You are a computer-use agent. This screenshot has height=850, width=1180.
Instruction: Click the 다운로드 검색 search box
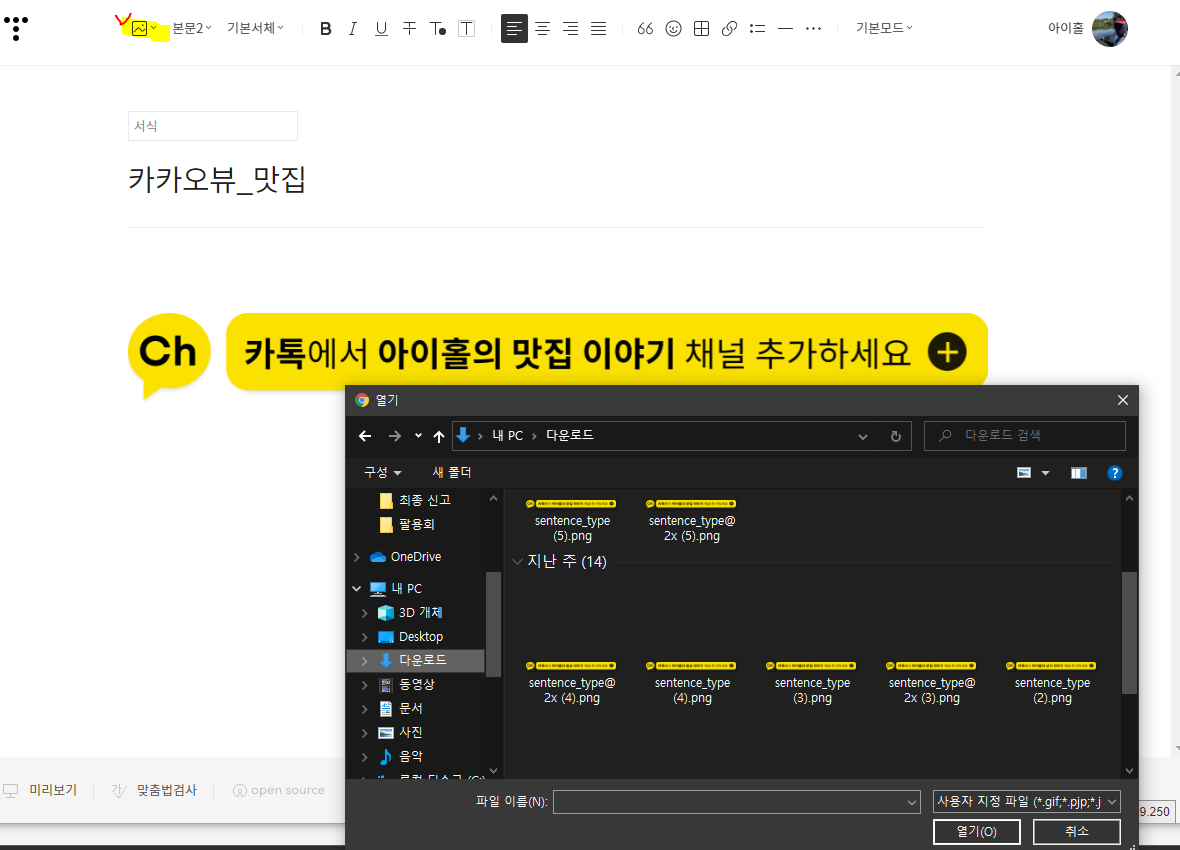tap(1024, 435)
